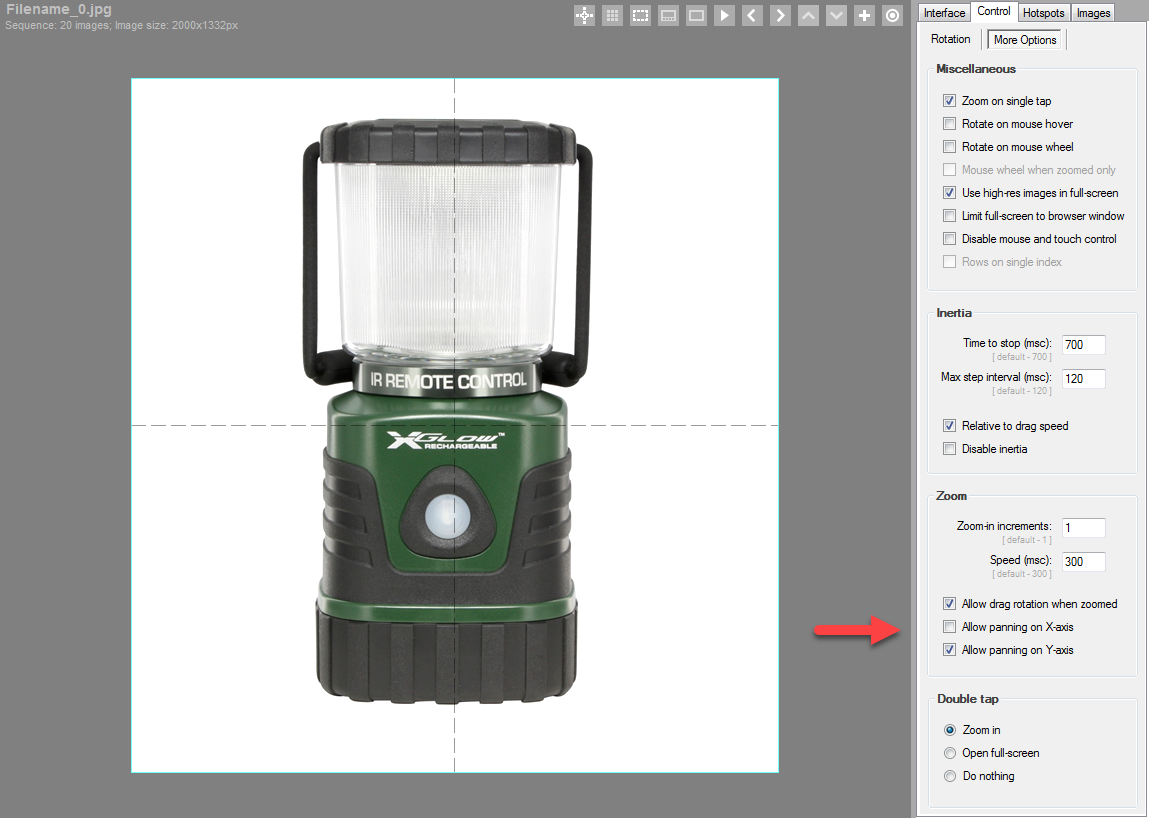Enable Rotate on mouse hover

click(x=950, y=124)
